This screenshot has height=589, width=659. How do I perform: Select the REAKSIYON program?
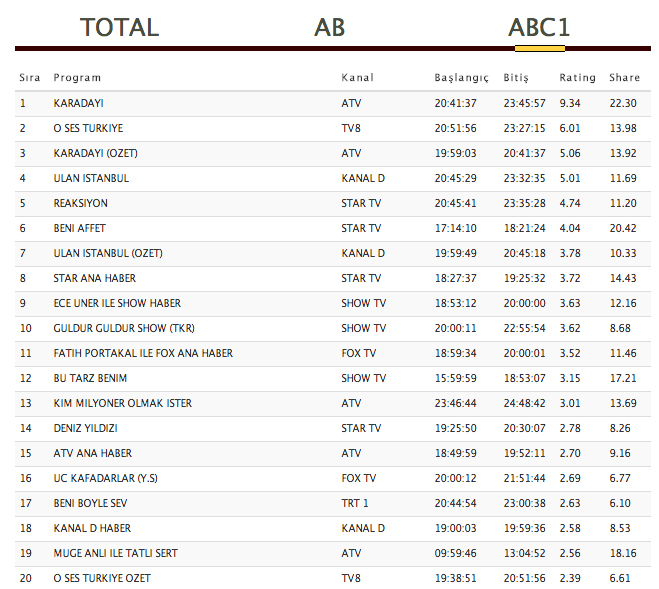(80, 203)
